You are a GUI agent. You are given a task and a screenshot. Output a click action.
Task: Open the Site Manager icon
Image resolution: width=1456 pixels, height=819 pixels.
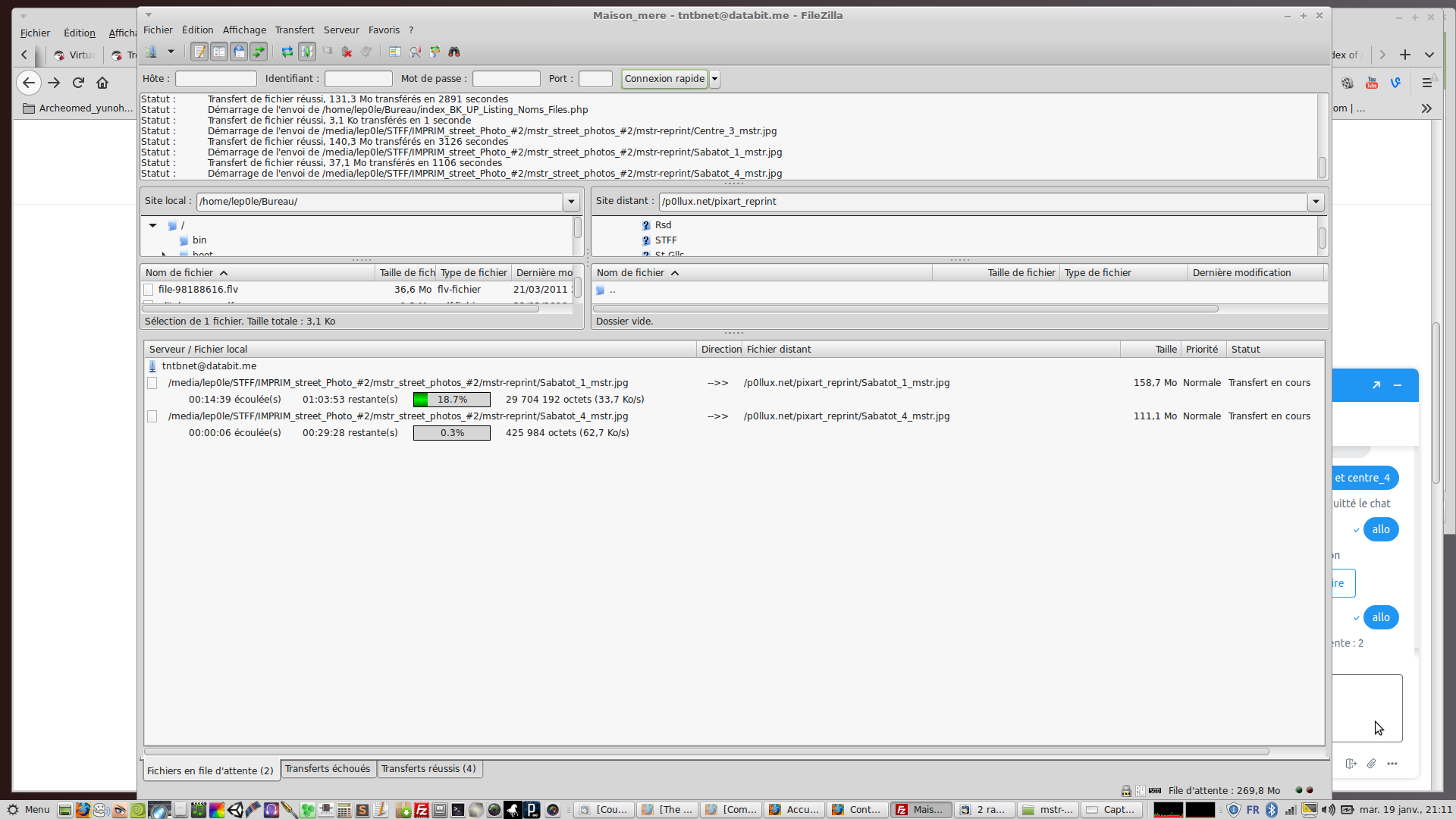pyautogui.click(x=151, y=52)
